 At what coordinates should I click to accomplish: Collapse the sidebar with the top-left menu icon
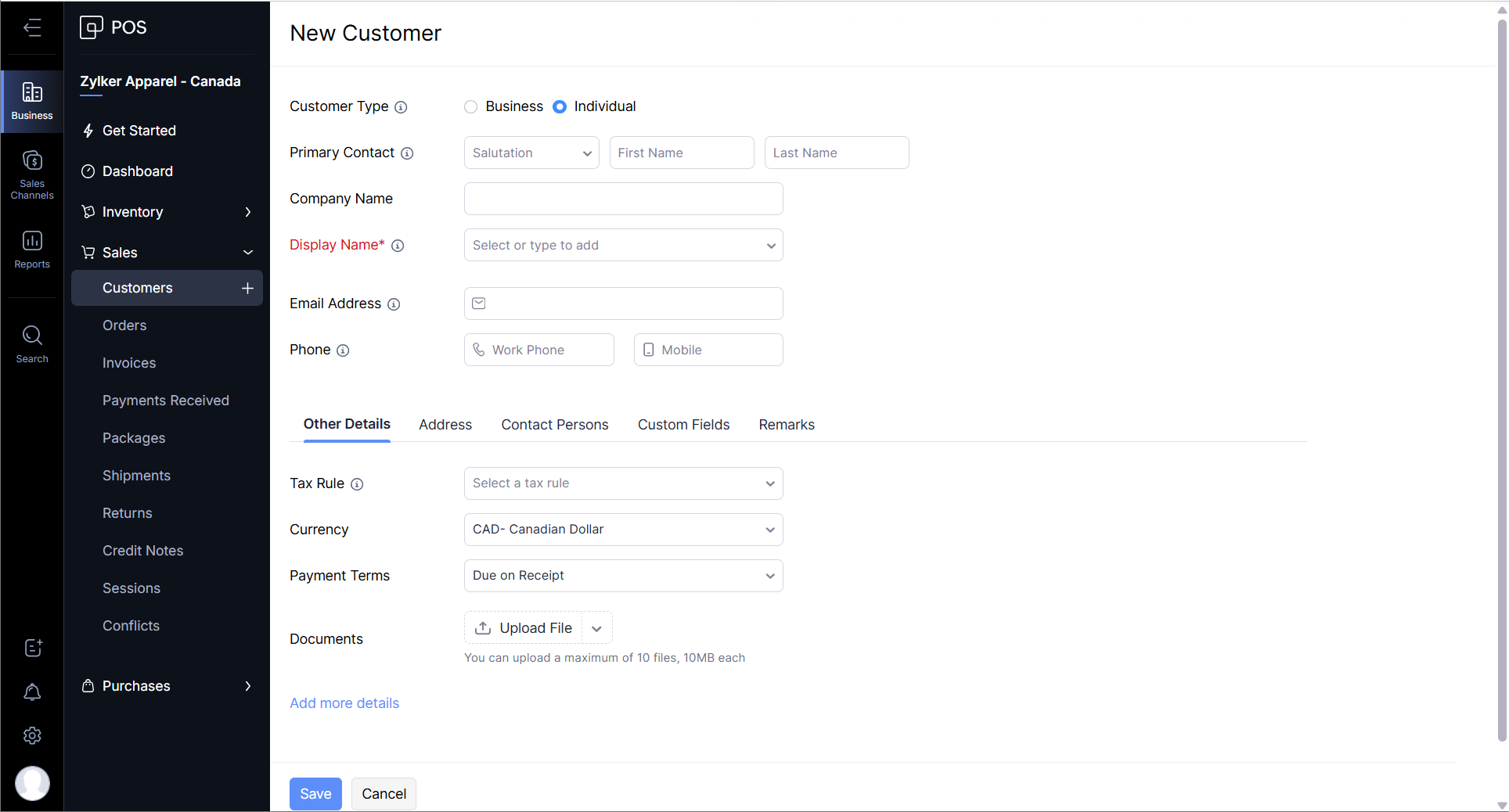[x=32, y=28]
